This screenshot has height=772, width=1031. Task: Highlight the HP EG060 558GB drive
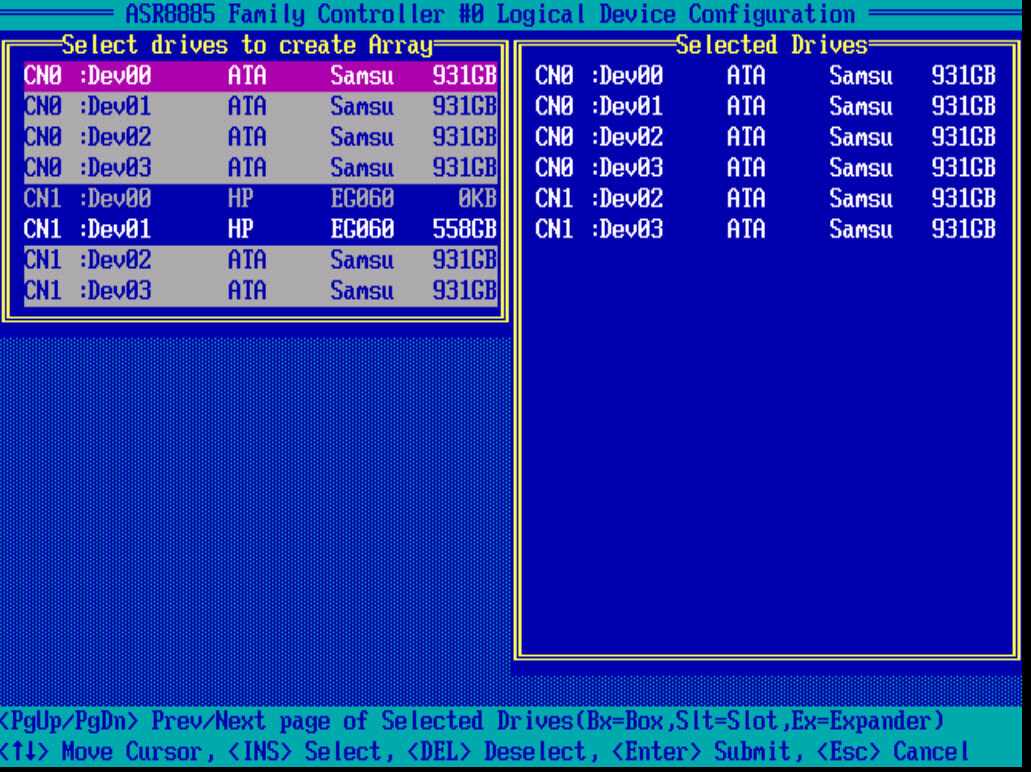pyautogui.click(x=260, y=230)
